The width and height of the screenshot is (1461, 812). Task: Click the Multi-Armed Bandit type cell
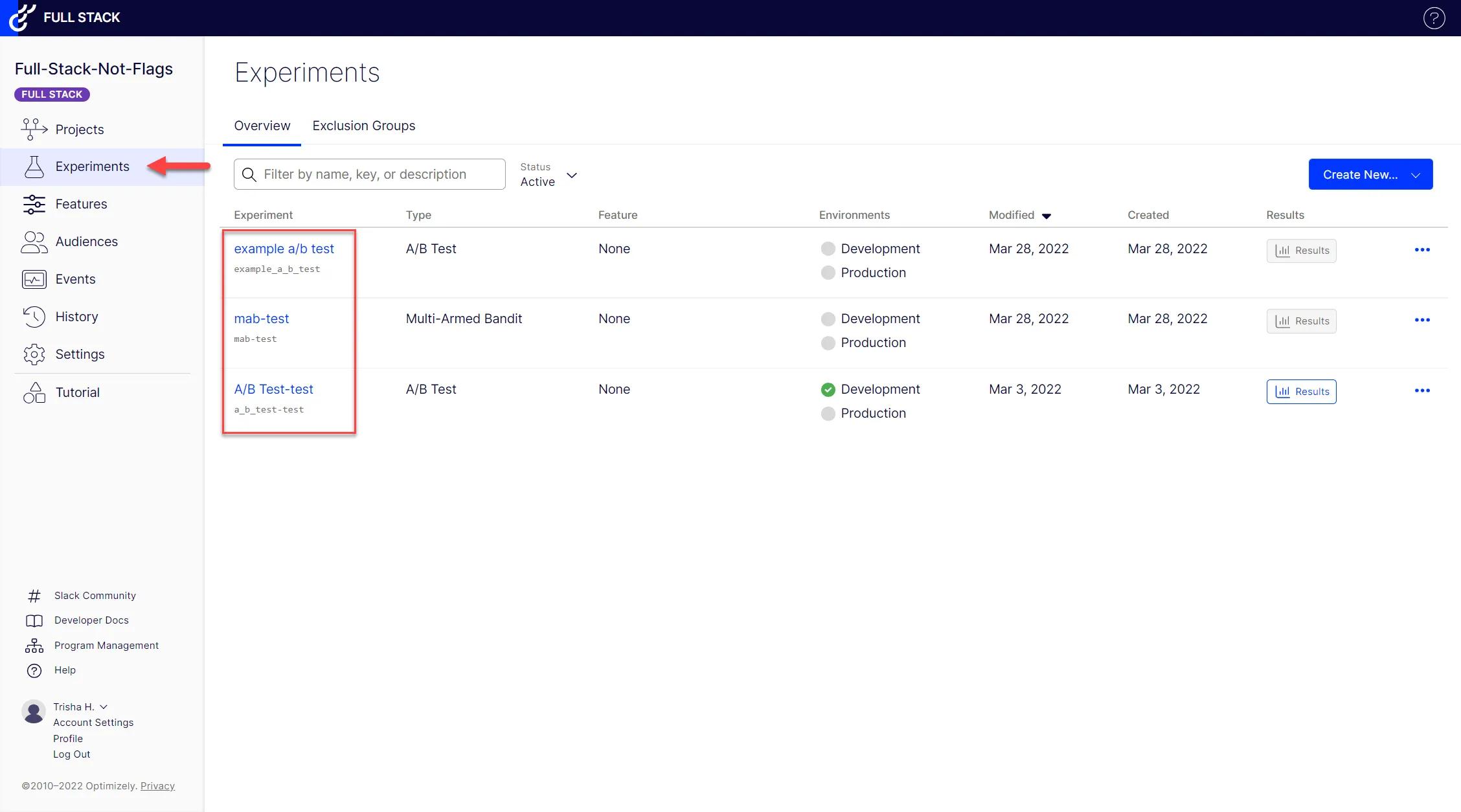point(464,319)
